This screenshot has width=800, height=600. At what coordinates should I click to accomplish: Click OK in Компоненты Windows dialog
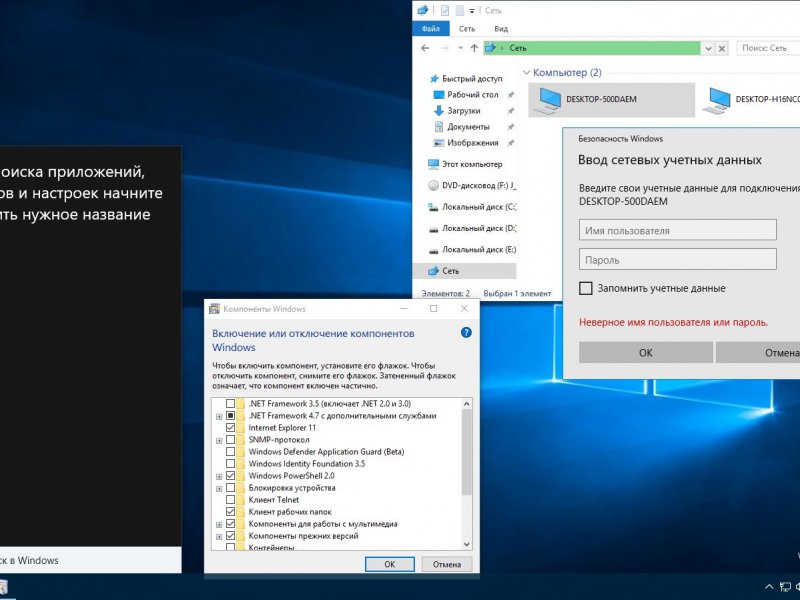click(x=390, y=564)
